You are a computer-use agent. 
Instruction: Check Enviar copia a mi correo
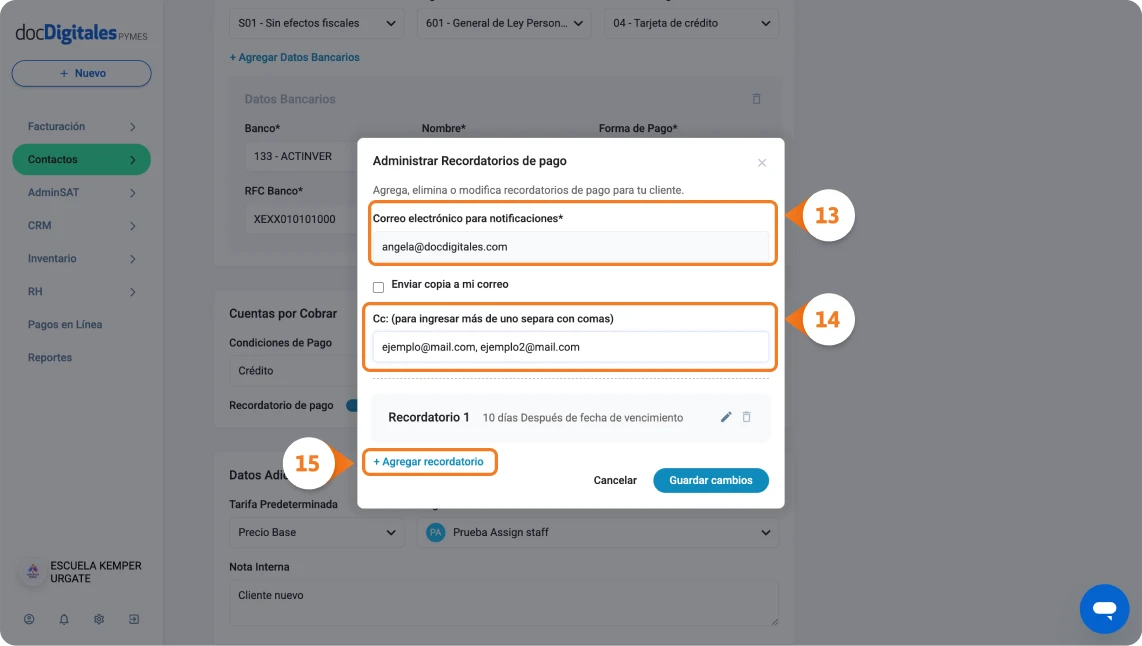tap(379, 287)
